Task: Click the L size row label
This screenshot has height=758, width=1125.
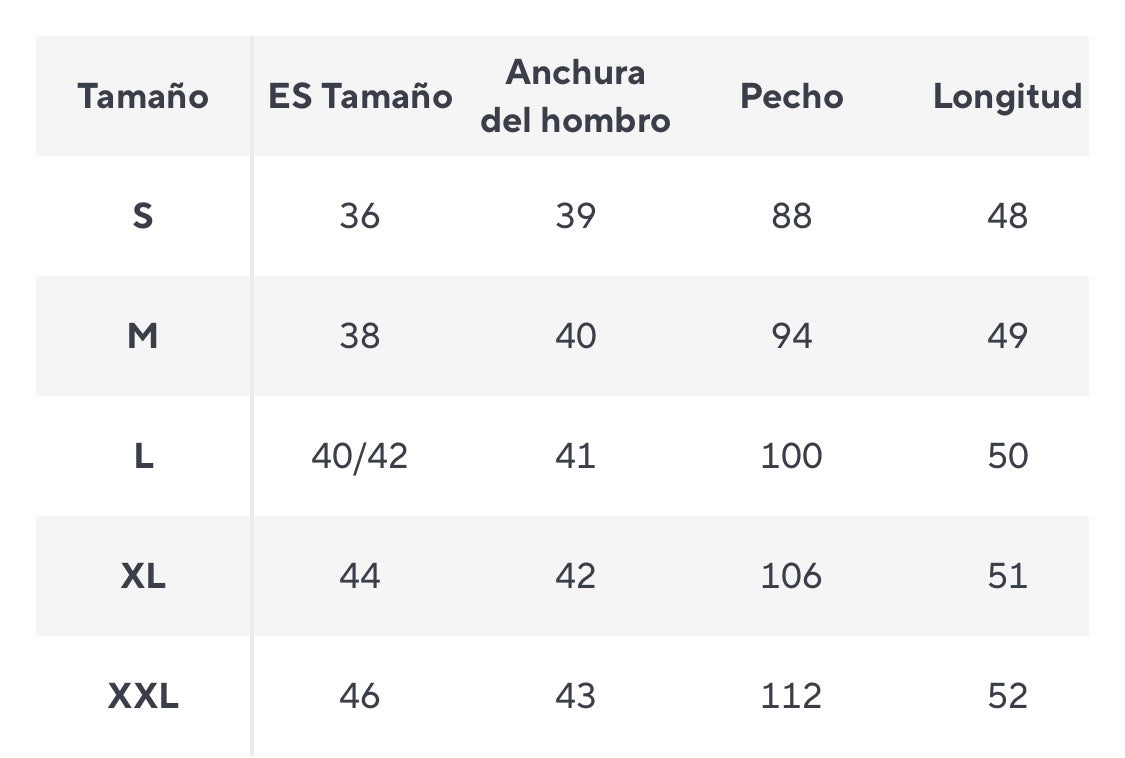Action: click(x=143, y=456)
